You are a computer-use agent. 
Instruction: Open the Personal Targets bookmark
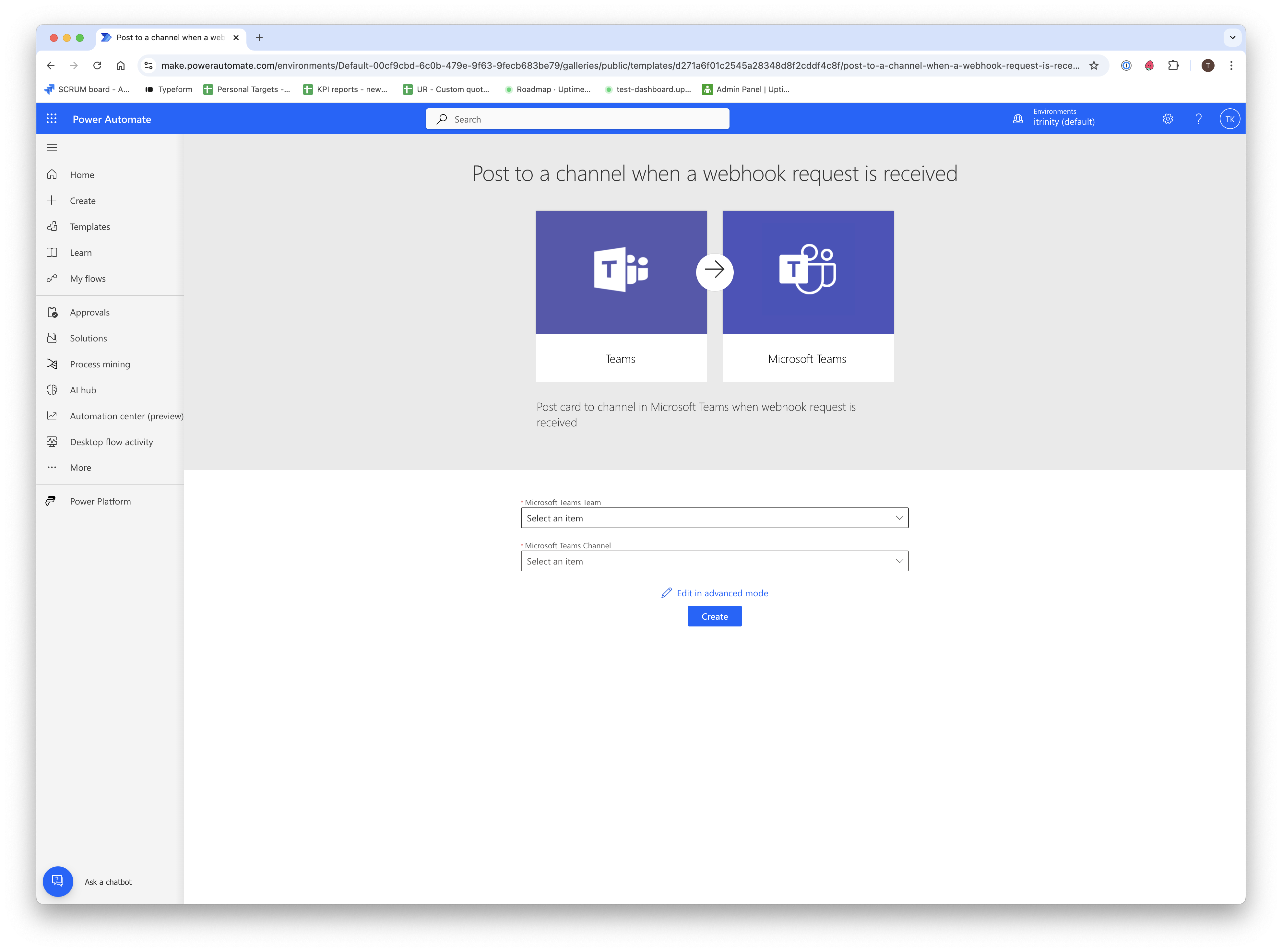[x=247, y=89]
